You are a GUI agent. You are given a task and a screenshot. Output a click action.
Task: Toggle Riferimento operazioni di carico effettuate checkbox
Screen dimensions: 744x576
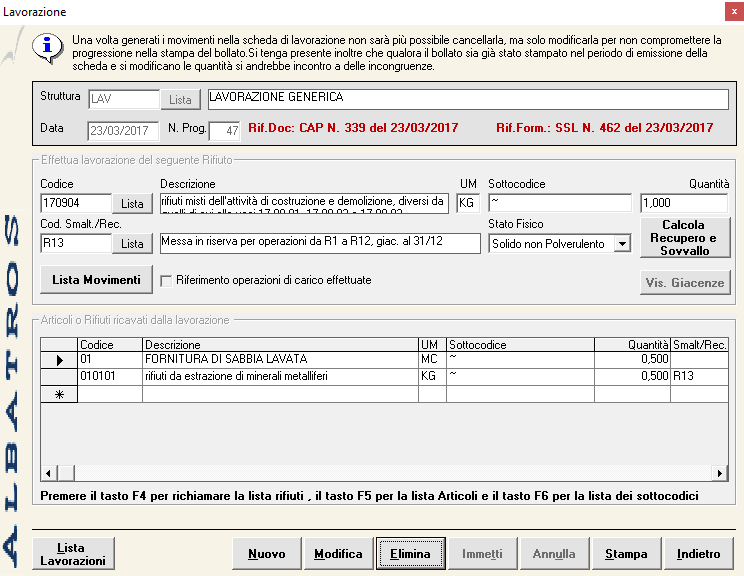tap(166, 281)
